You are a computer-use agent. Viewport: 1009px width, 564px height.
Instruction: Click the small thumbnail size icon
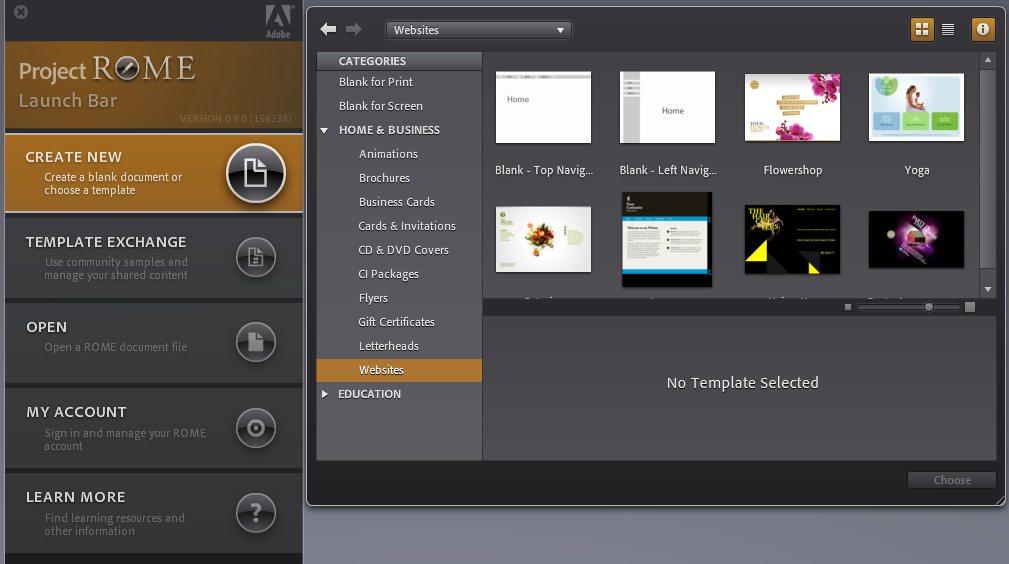[x=848, y=307]
